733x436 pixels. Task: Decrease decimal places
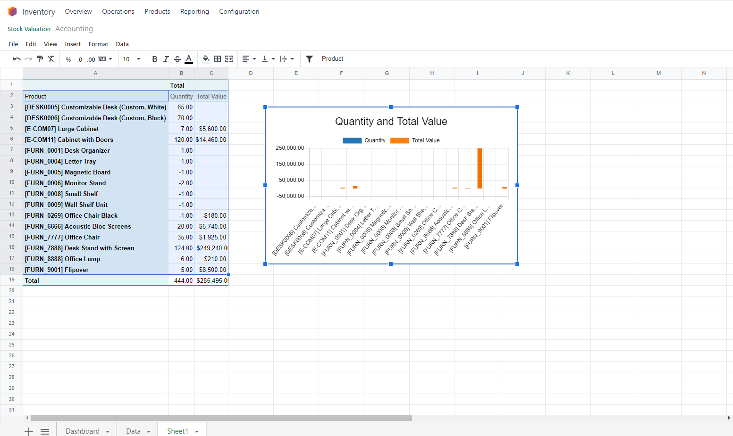[79, 59]
